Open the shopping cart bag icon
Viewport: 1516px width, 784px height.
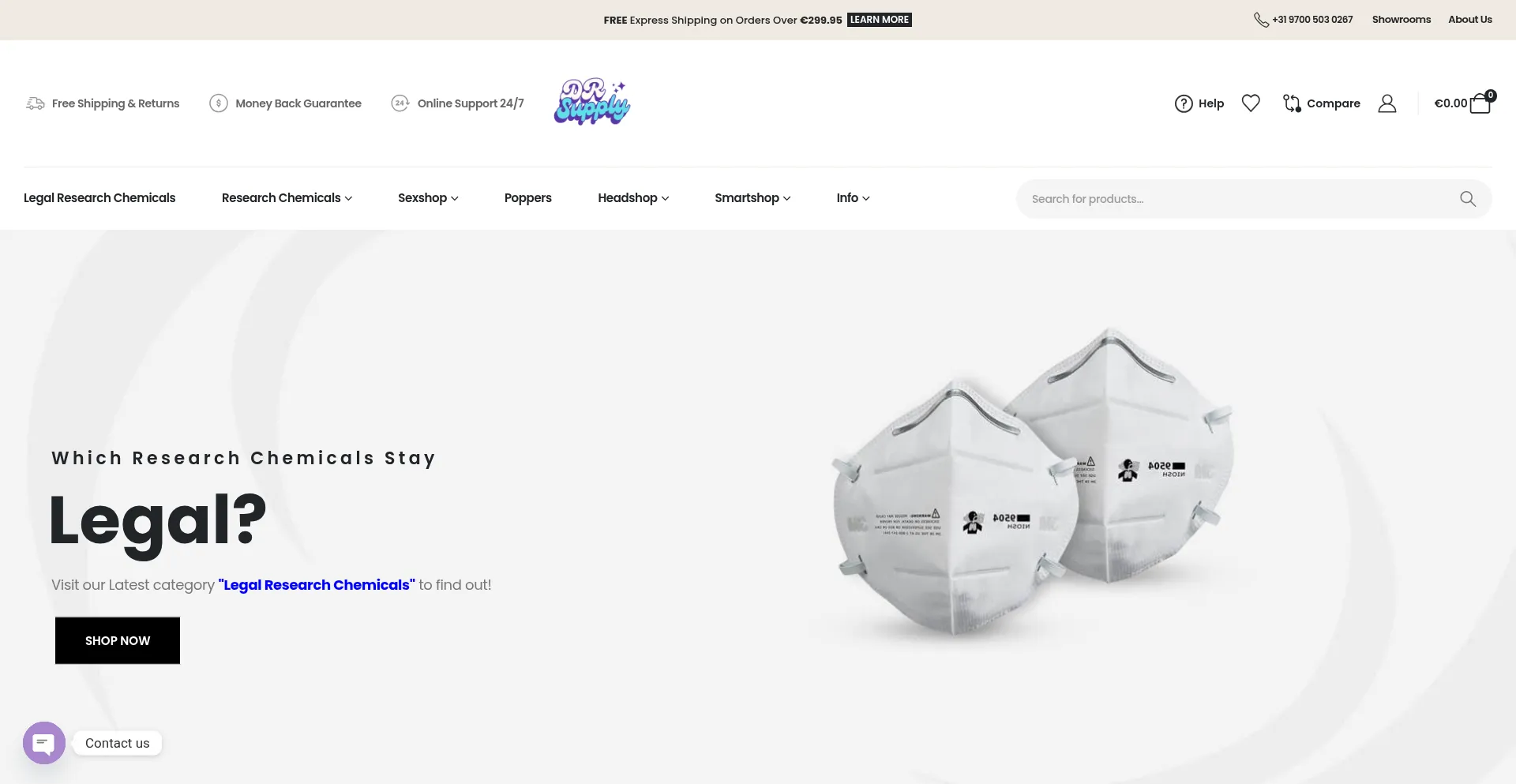pyautogui.click(x=1481, y=103)
